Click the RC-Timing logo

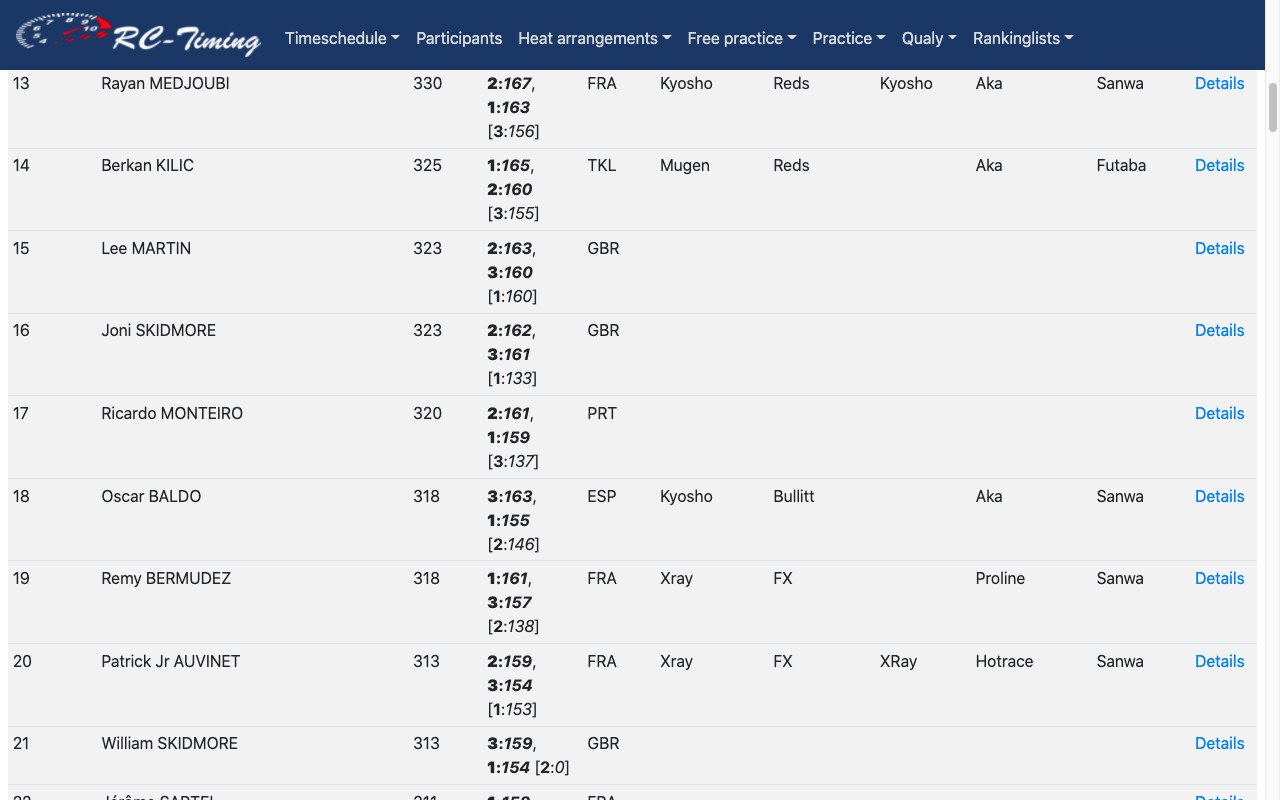point(138,35)
